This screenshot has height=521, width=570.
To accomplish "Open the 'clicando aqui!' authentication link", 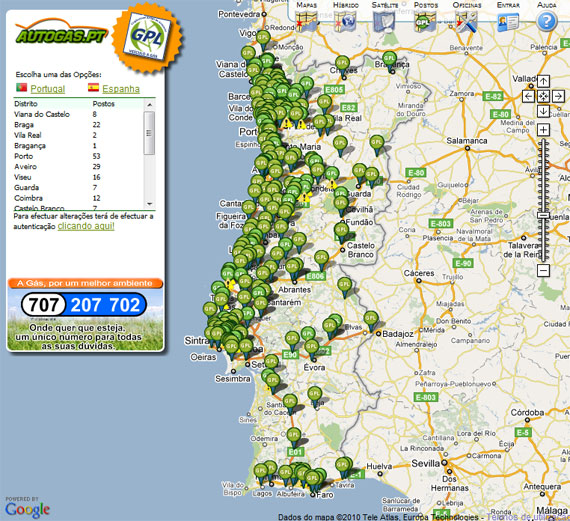I will [86, 226].
